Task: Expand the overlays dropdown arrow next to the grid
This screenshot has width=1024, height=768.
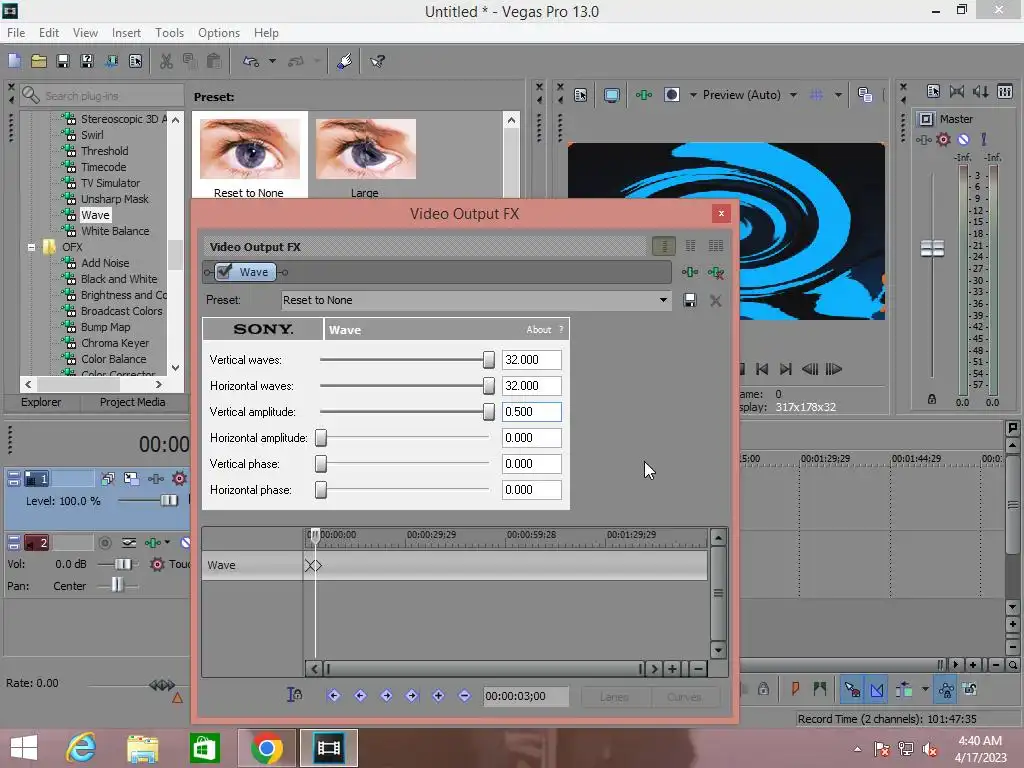Action: (x=838, y=95)
